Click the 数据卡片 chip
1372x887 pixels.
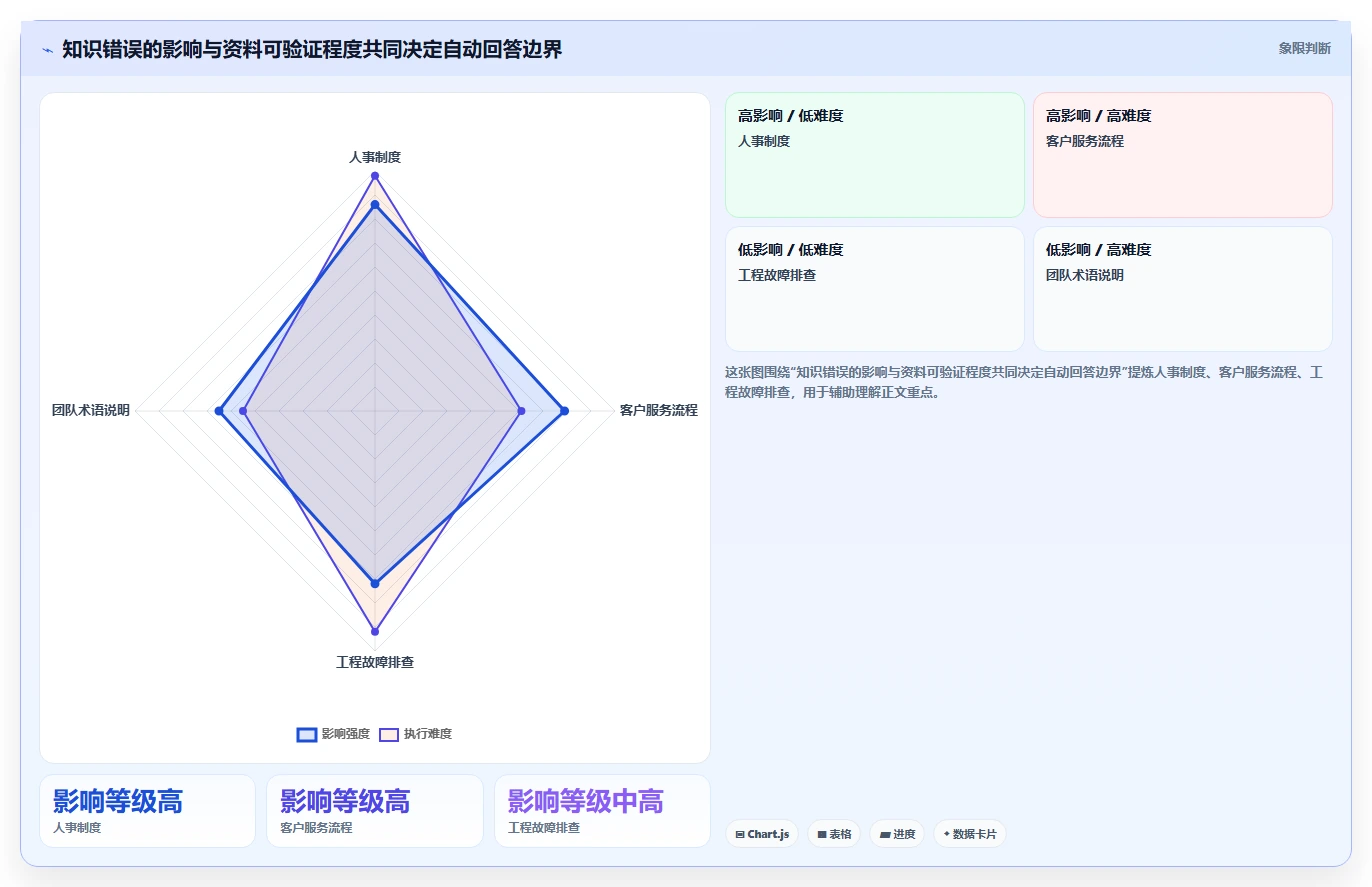click(x=969, y=834)
